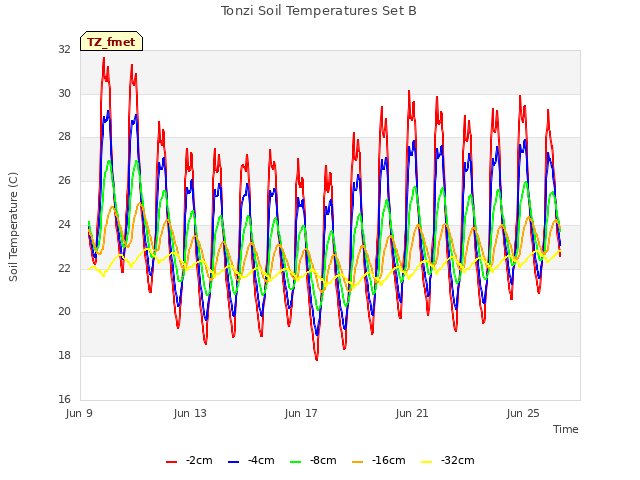The image size is (640, 480).
Task: Click the blue -4cm legend swatch
Action: (x=233, y=462)
